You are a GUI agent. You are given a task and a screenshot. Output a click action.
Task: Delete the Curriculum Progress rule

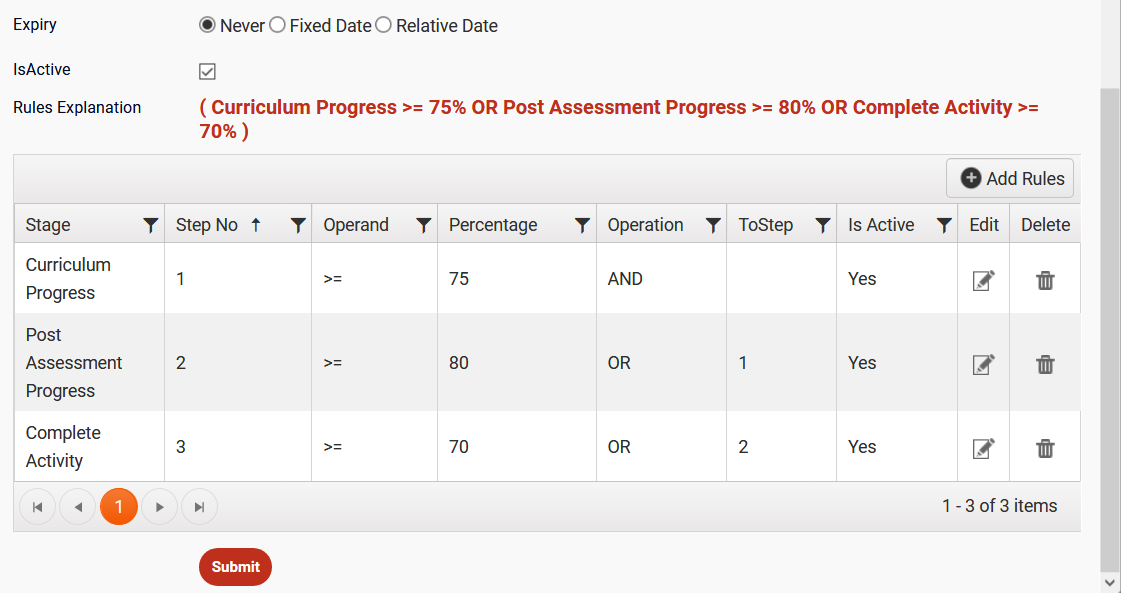click(1045, 280)
